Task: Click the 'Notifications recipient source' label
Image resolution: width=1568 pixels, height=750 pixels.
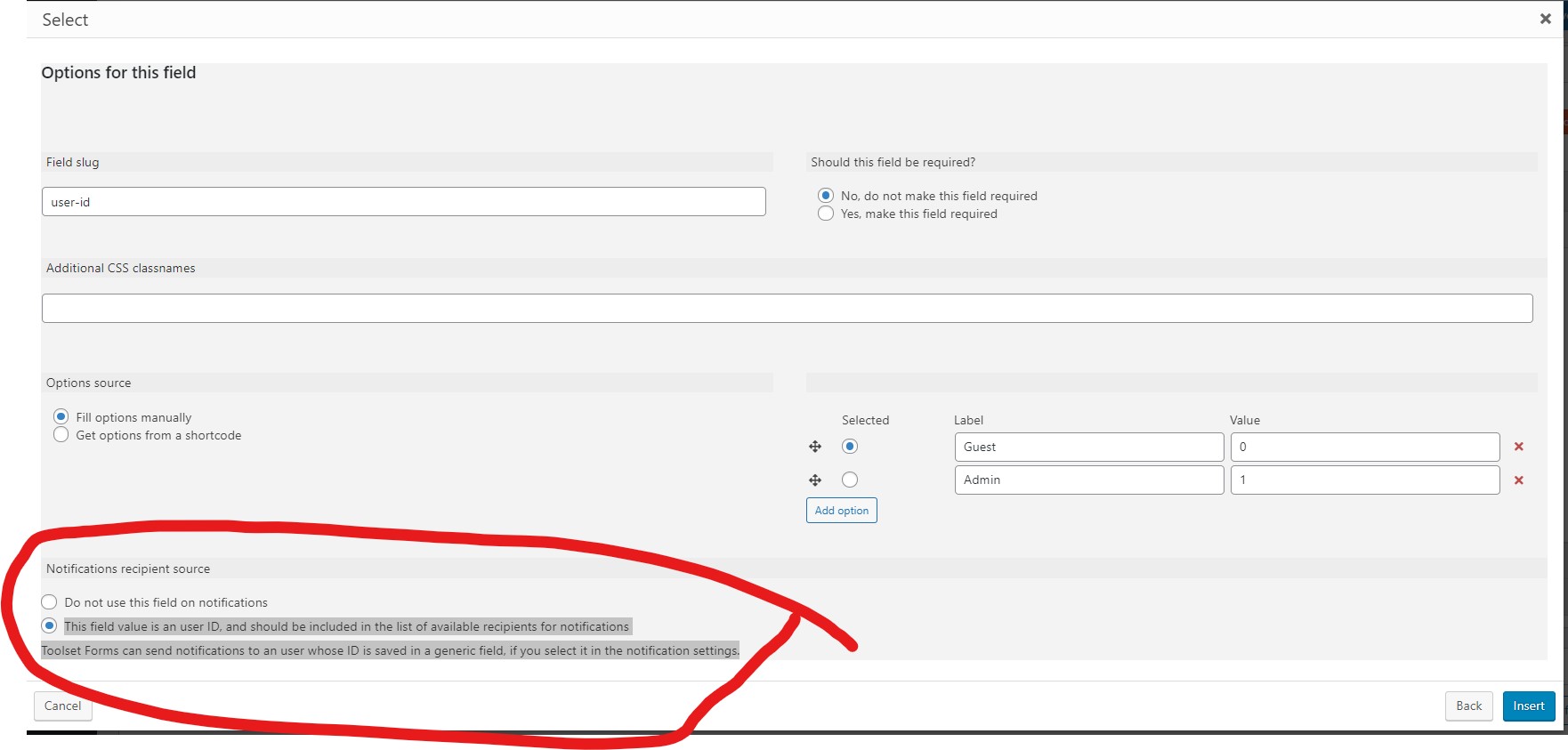Action: pos(128,569)
